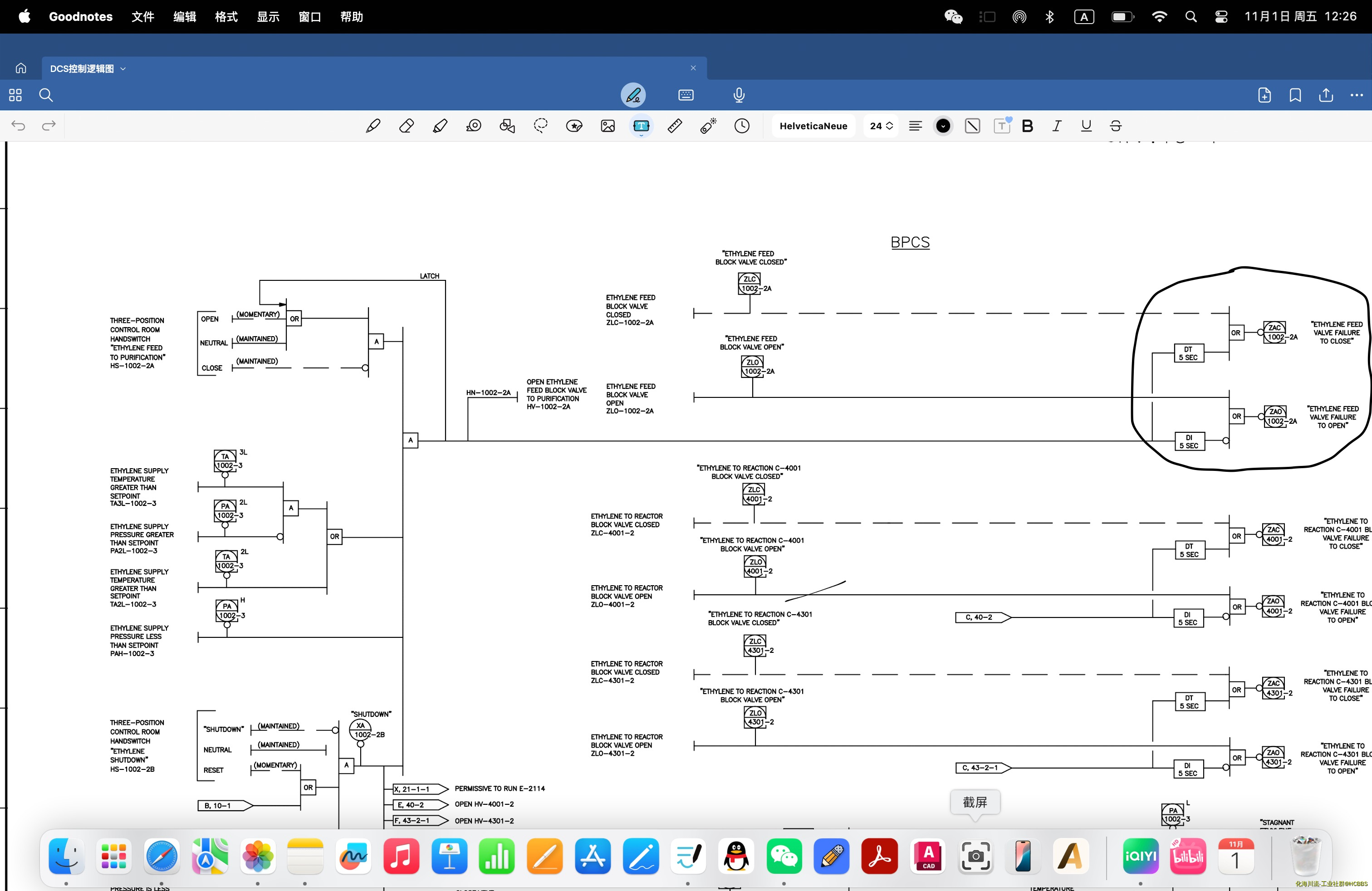Bookmark the current page

pos(1295,95)
